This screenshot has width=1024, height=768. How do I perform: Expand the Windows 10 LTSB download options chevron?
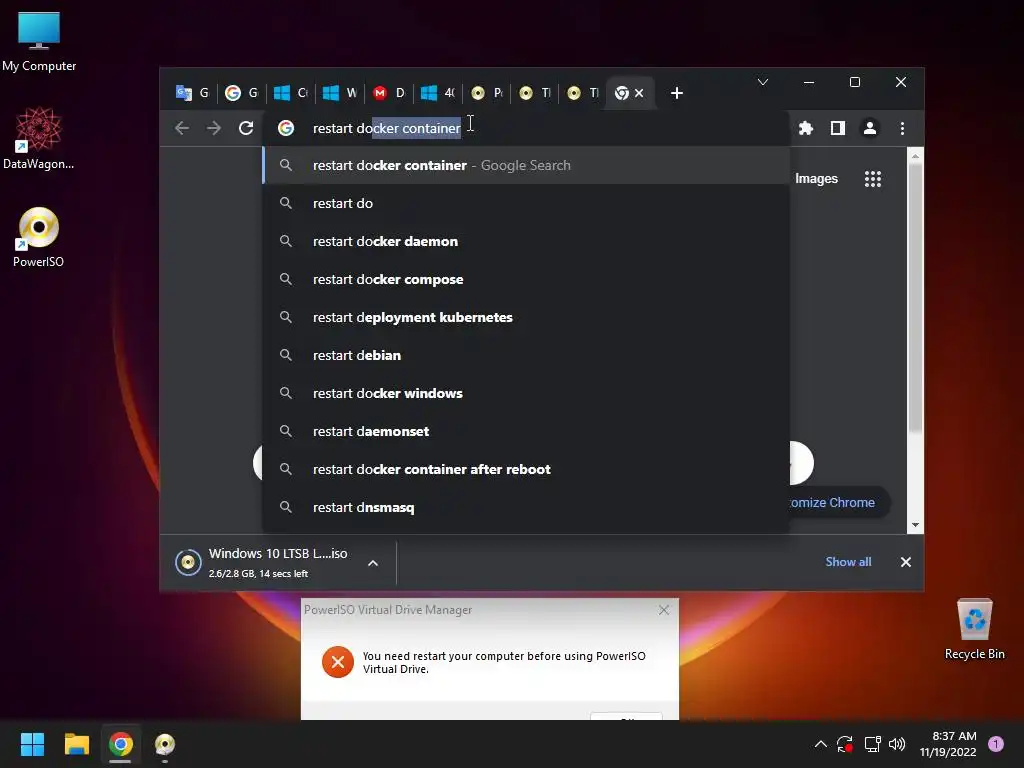point(373,563)
